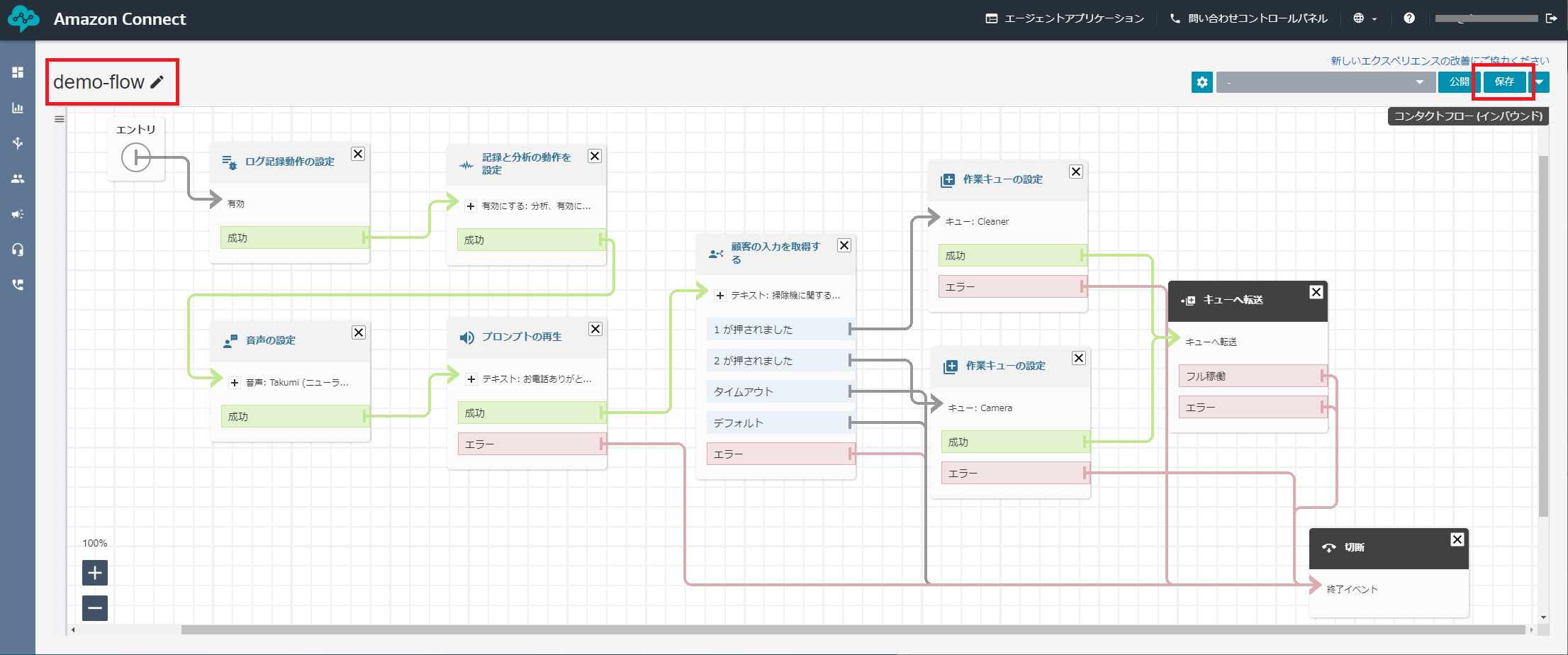Open the globe language selector
Image resolution: width=1568 pixels, height=655 pixels.
tap(1365, 18)
